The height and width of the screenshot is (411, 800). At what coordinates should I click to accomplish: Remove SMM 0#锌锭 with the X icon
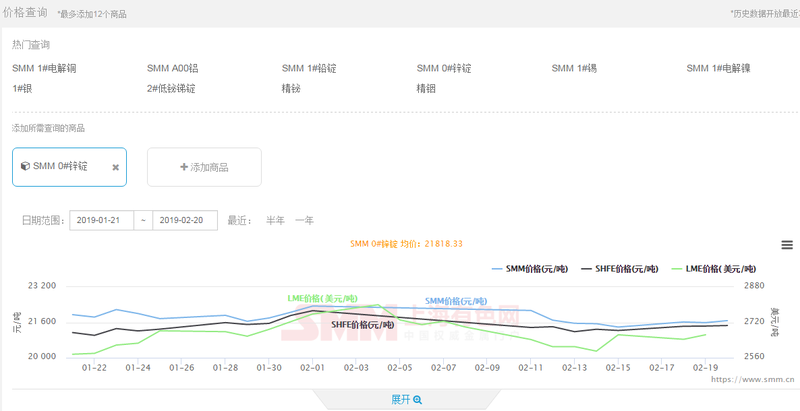[115, 167]
